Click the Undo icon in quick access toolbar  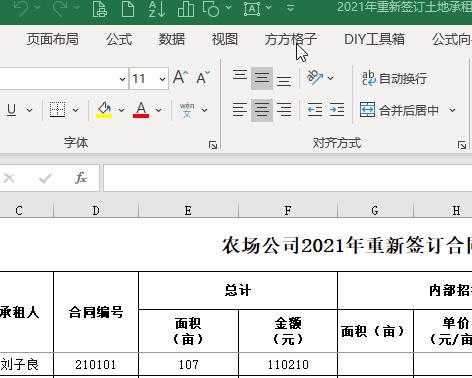pos(21,8)
